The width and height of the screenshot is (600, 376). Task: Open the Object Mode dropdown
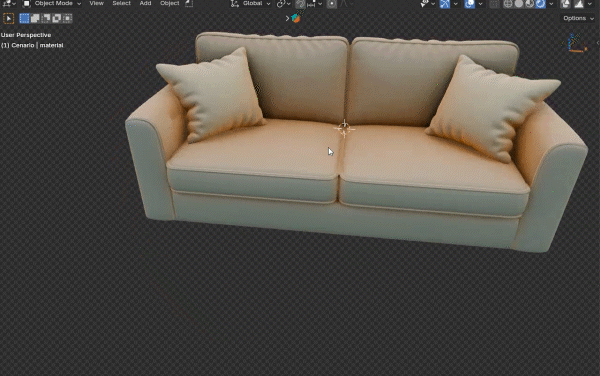coord(53,3)
